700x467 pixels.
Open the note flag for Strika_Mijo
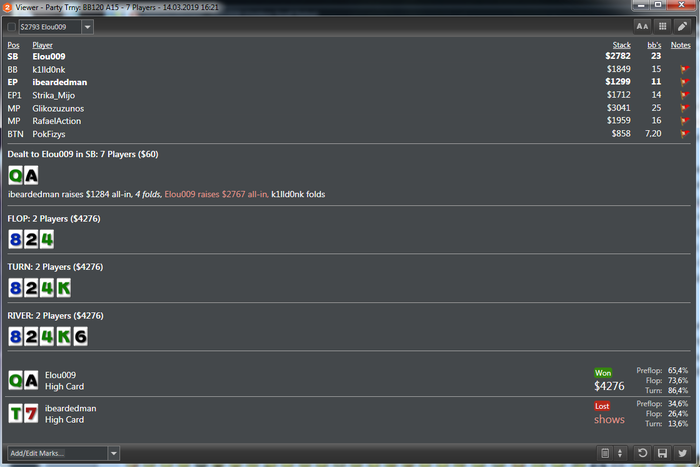tap(684, 95)
